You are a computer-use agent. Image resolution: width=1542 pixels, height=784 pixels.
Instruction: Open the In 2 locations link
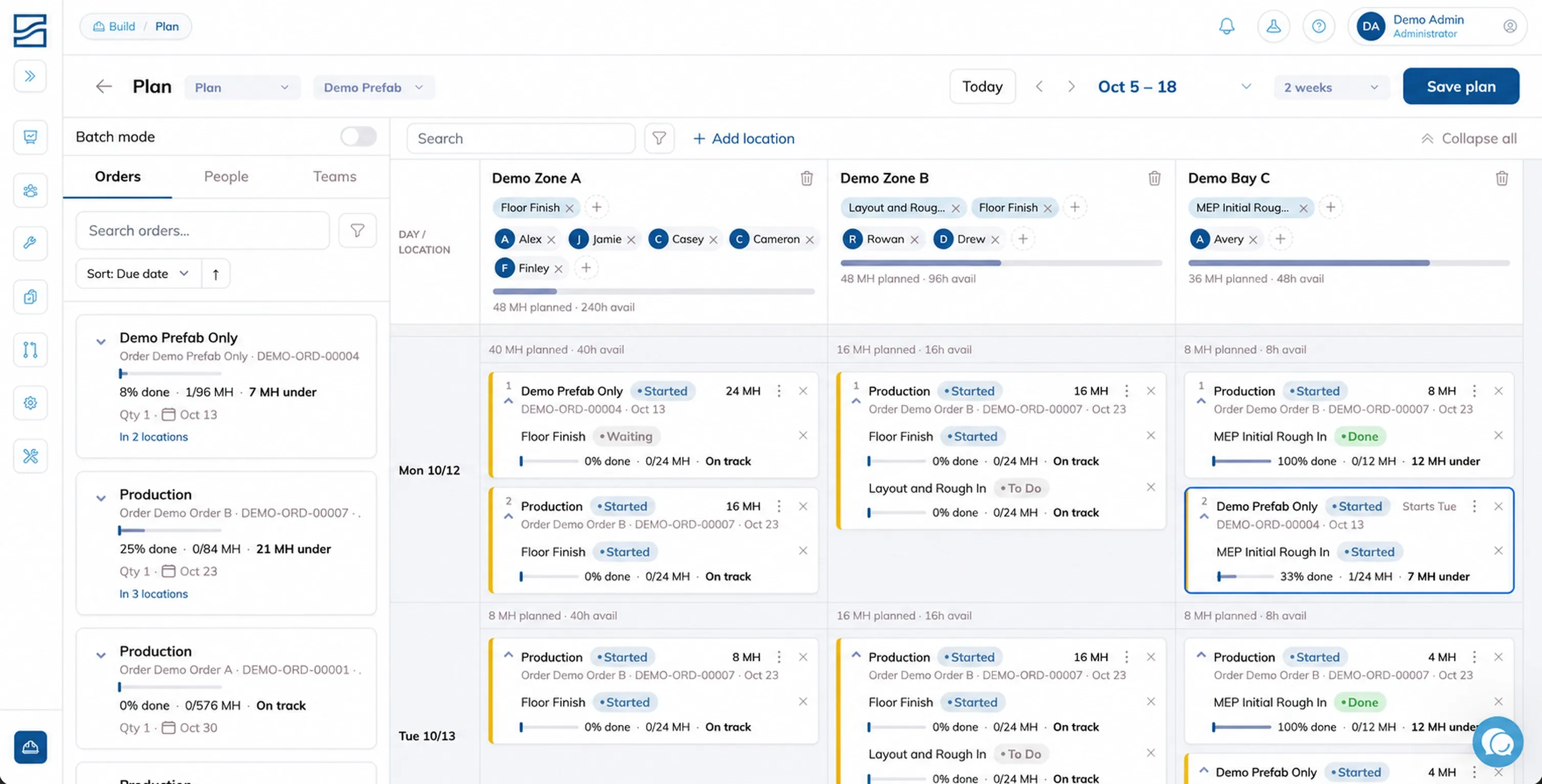pos(153,437)
